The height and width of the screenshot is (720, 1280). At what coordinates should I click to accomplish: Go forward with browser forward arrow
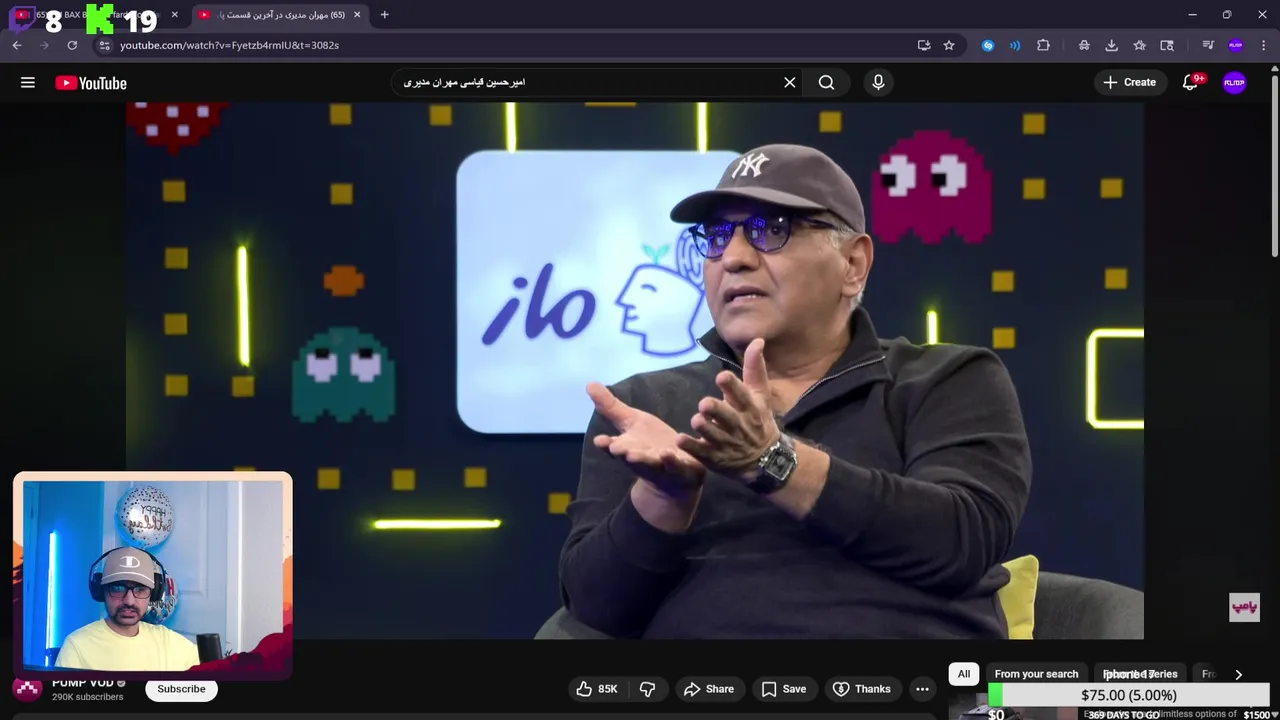(x=44, y=45)
